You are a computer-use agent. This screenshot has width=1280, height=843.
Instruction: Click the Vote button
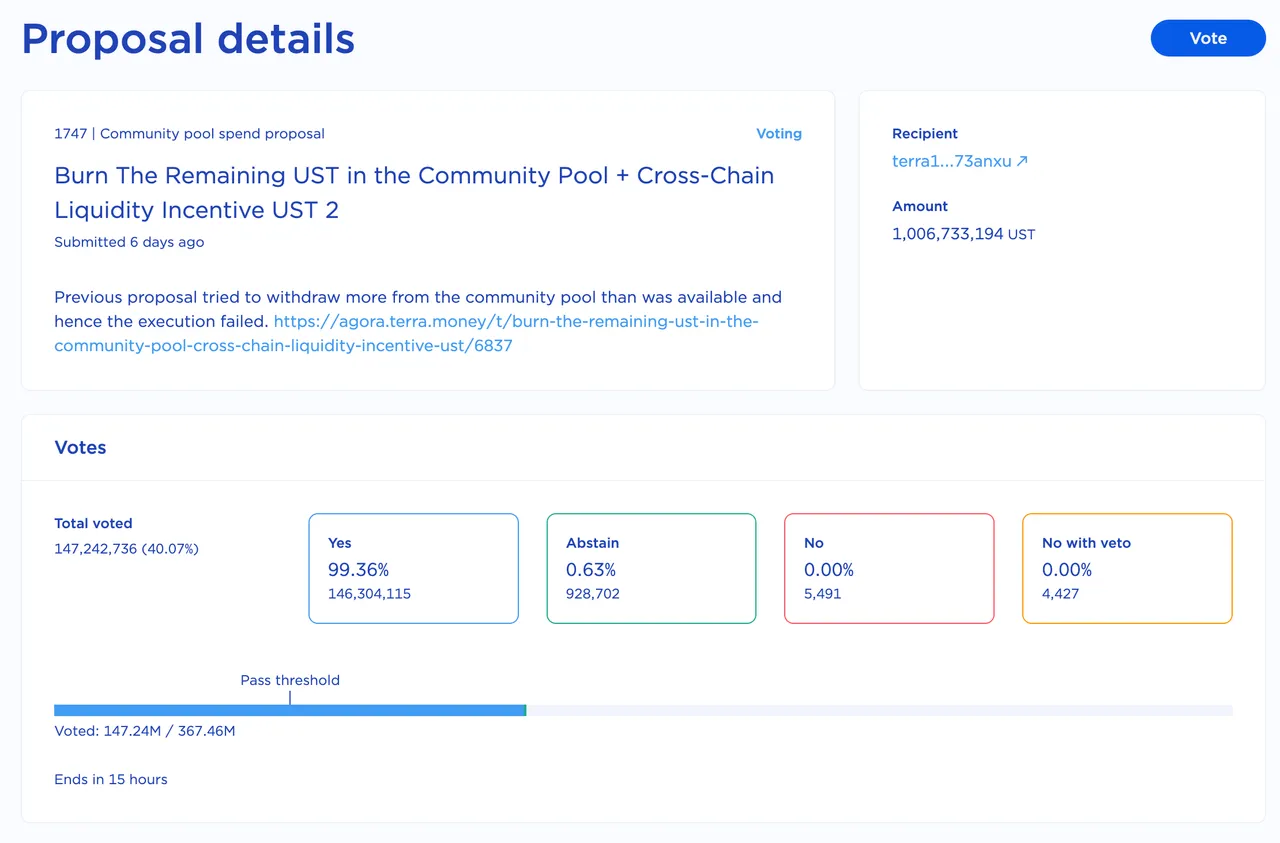tap(1208, 38)
